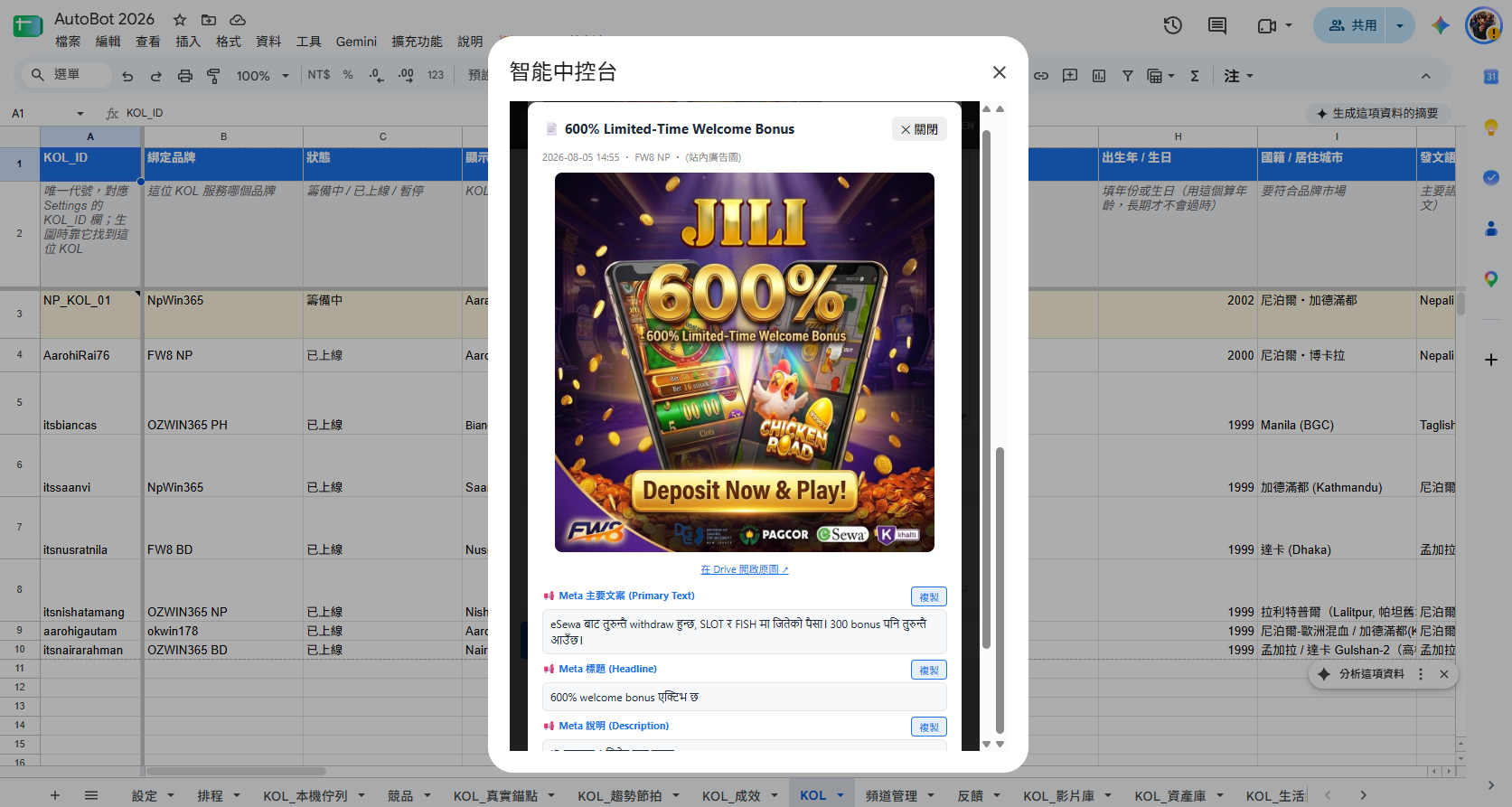Click the JILI 600% bonus ad image

click(745, 362)
